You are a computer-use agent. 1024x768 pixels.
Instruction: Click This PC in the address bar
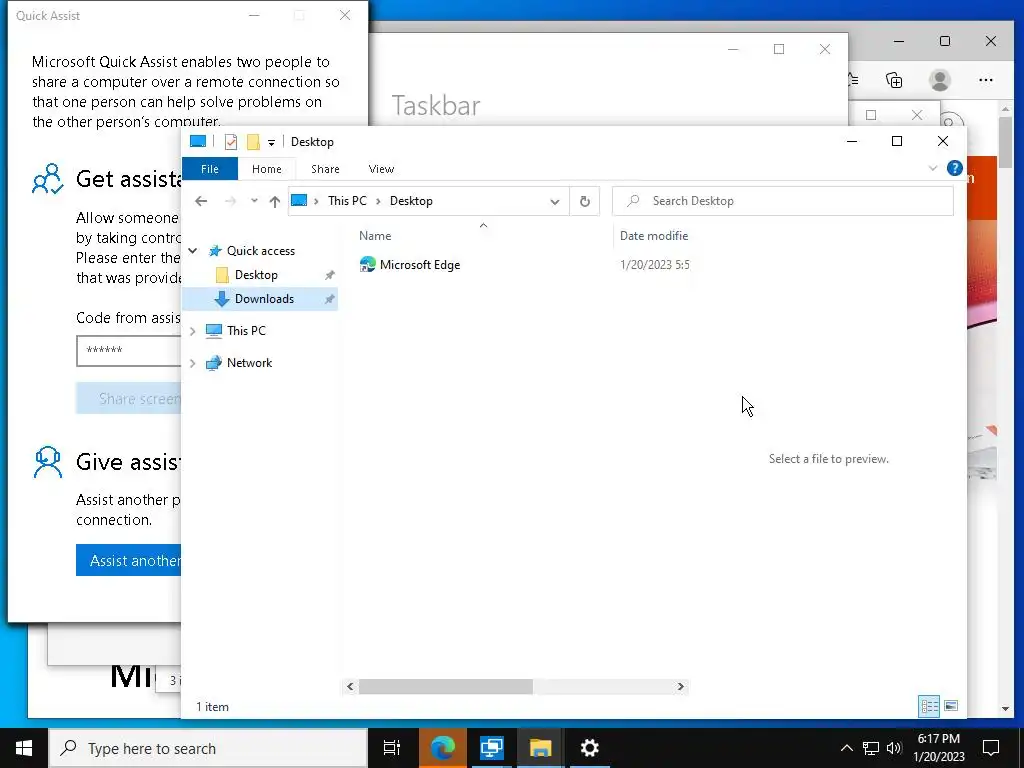tap(347, 201)
